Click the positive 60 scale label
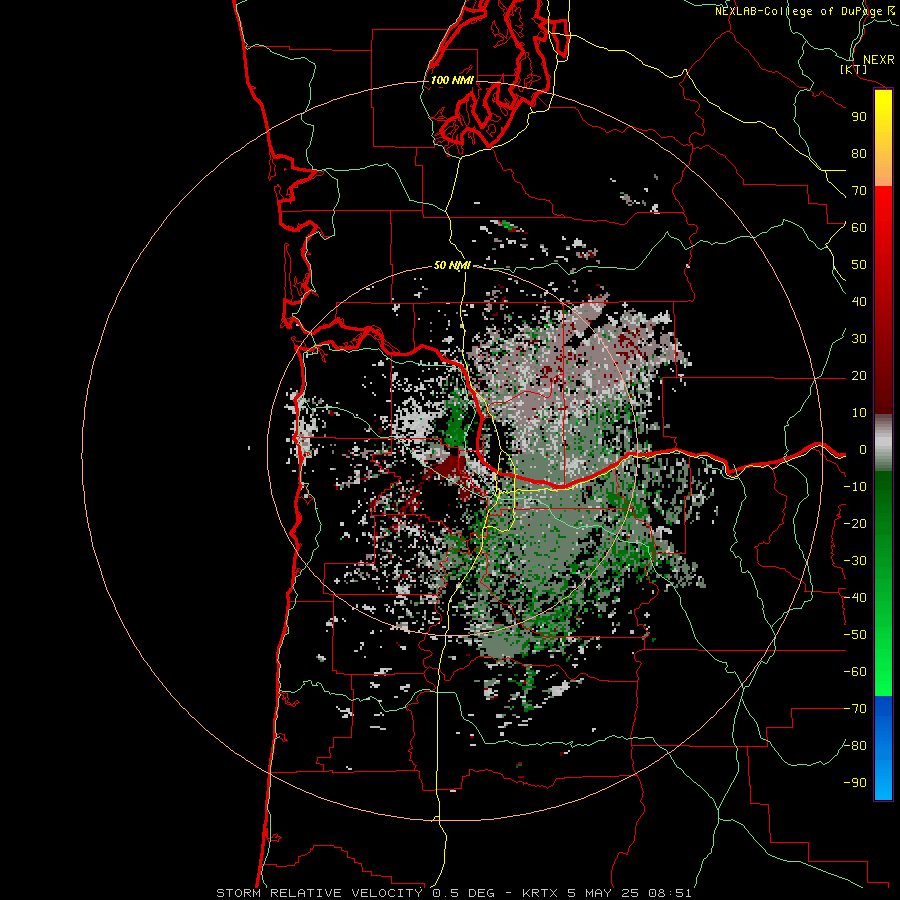900x900 pixels. tap(859, 227)
